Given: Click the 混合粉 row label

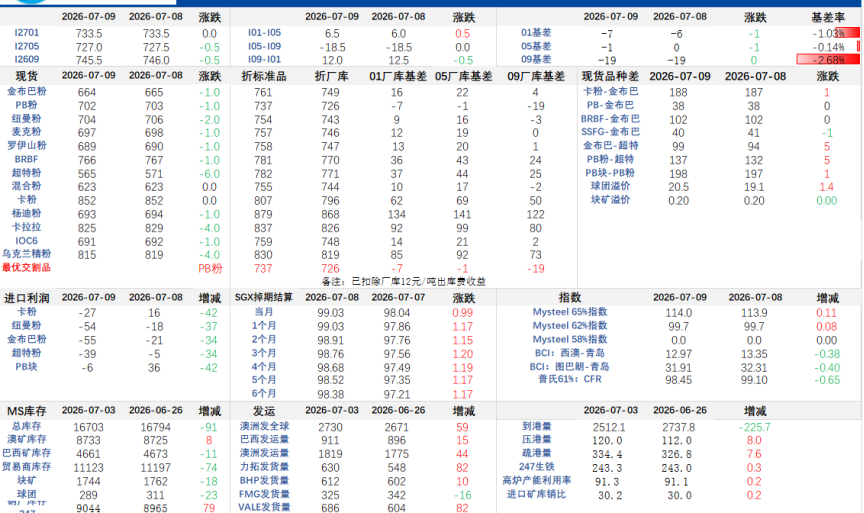Looking at the screenshot, I should [26, 186].
